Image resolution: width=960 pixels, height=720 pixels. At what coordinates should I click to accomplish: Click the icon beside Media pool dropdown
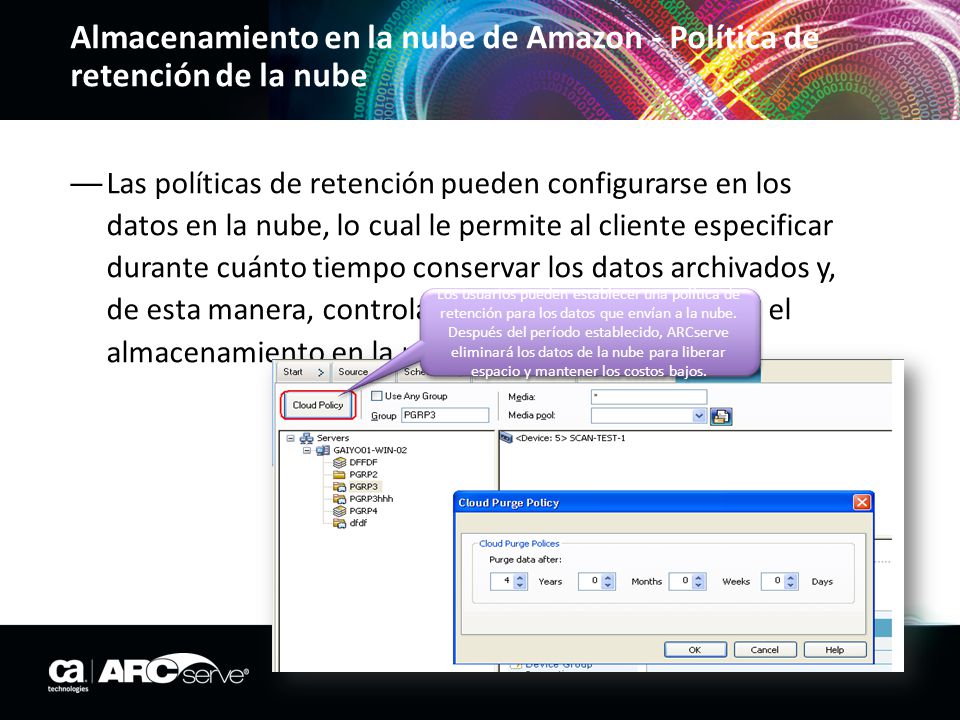(721, 416)
